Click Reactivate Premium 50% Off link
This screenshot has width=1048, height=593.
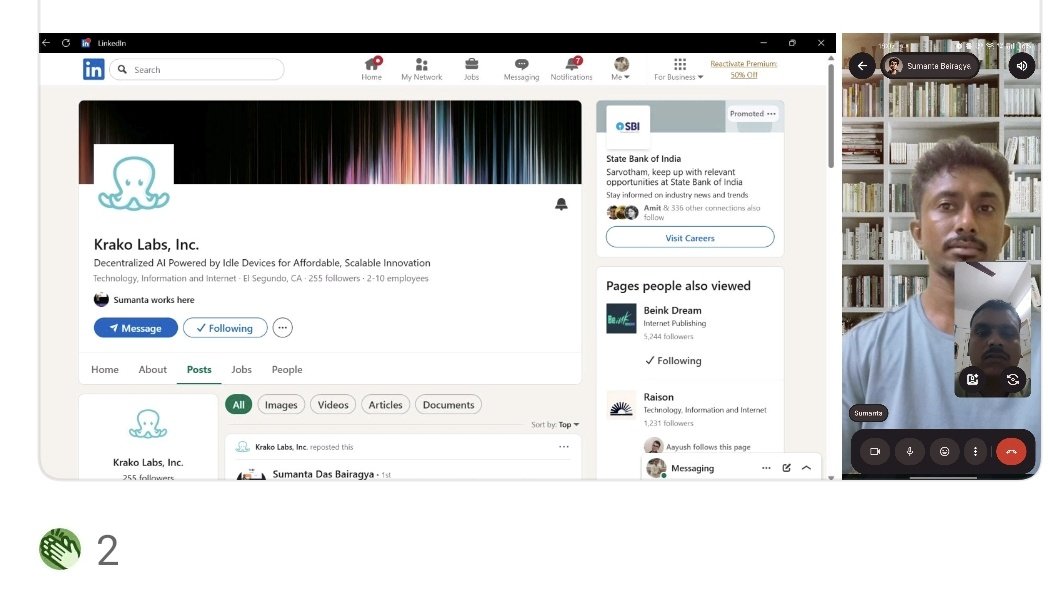743,69
